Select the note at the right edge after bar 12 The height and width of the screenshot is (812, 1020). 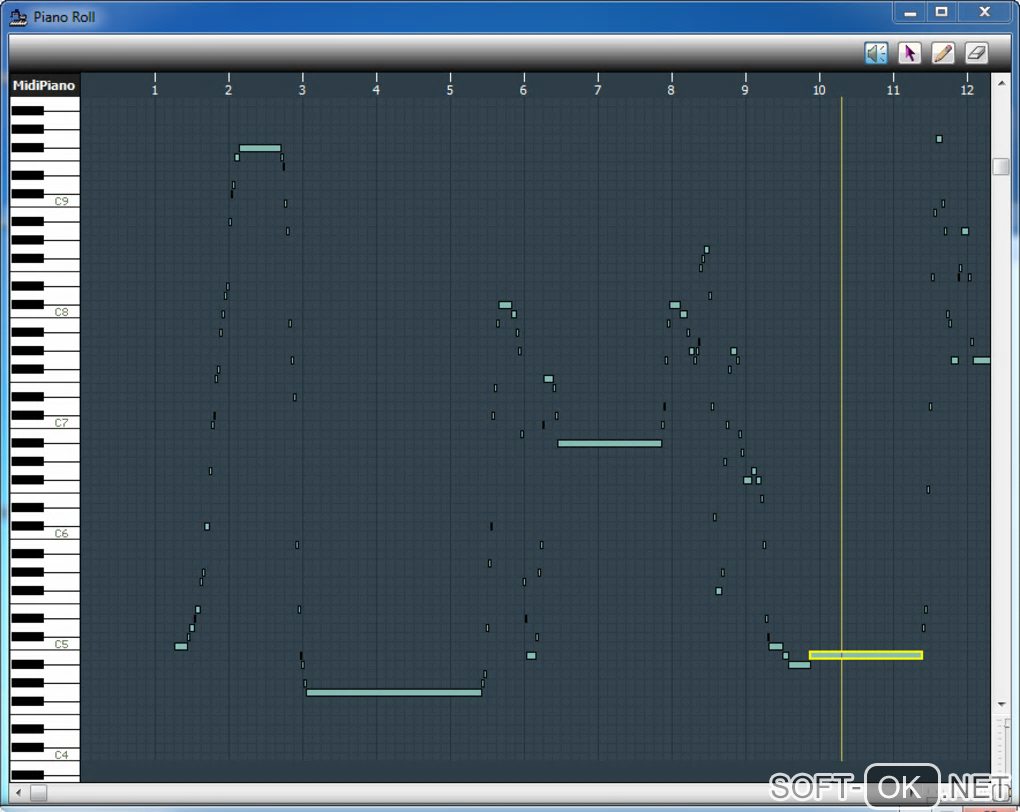982,360
